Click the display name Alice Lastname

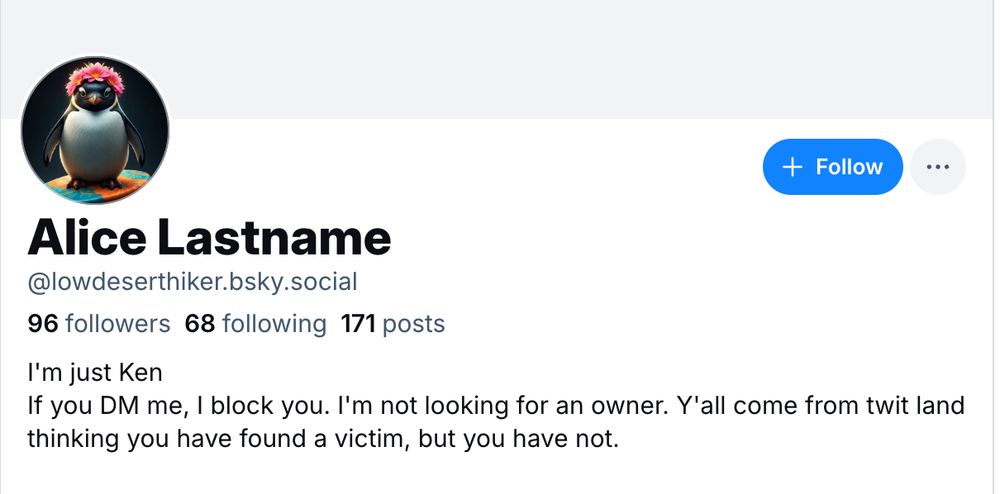[x=209, y=237]
